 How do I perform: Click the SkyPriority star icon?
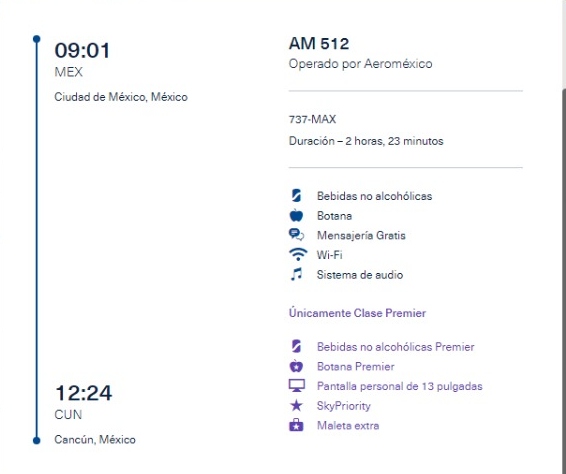point(296,405)
